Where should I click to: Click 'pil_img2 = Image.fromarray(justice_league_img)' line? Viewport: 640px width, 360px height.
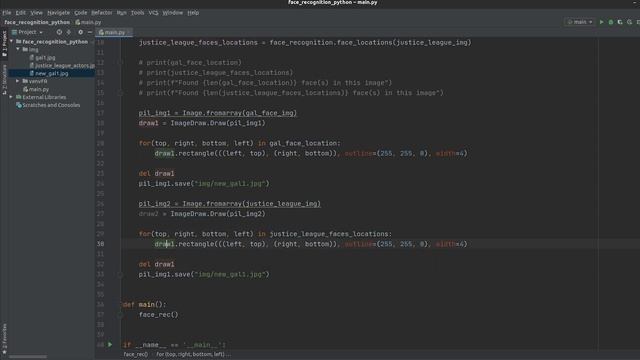[229, 204]
